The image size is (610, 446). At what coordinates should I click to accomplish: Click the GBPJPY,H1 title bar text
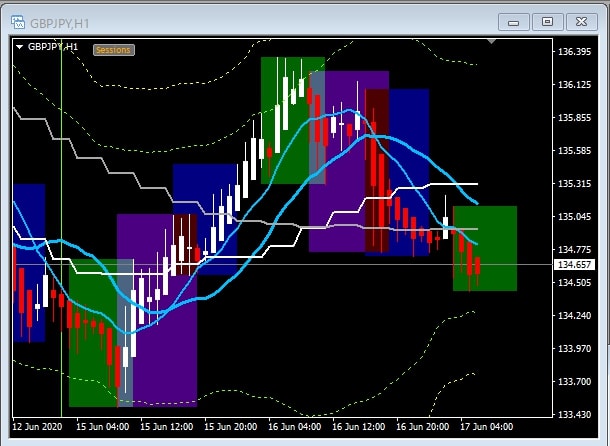point(61,20)
